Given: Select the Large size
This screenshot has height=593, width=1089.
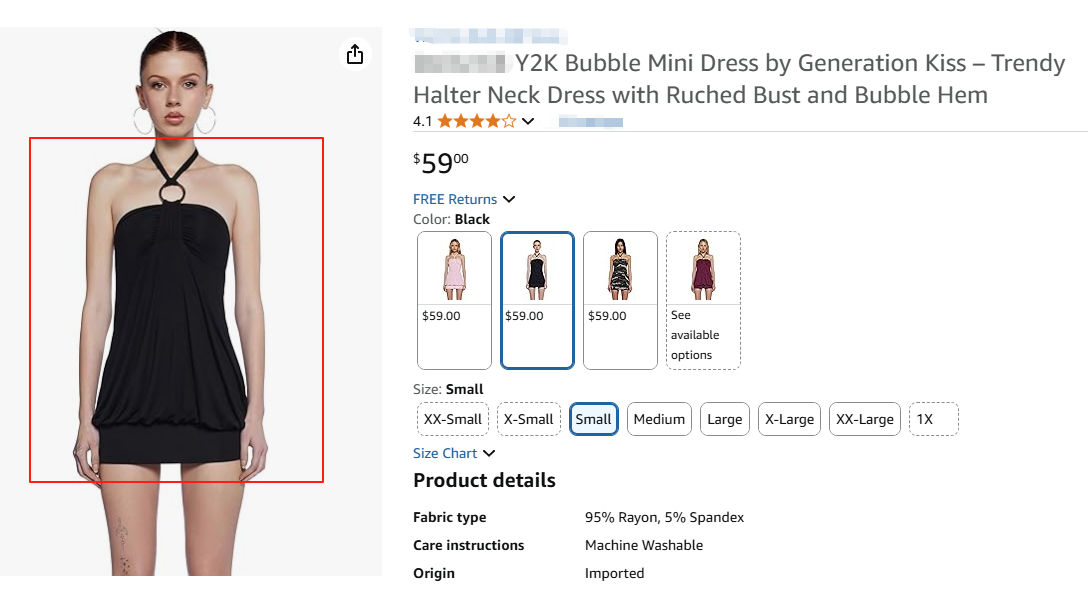Looking at the screenshot, I should pyautogui.click(x=724, y=419).
